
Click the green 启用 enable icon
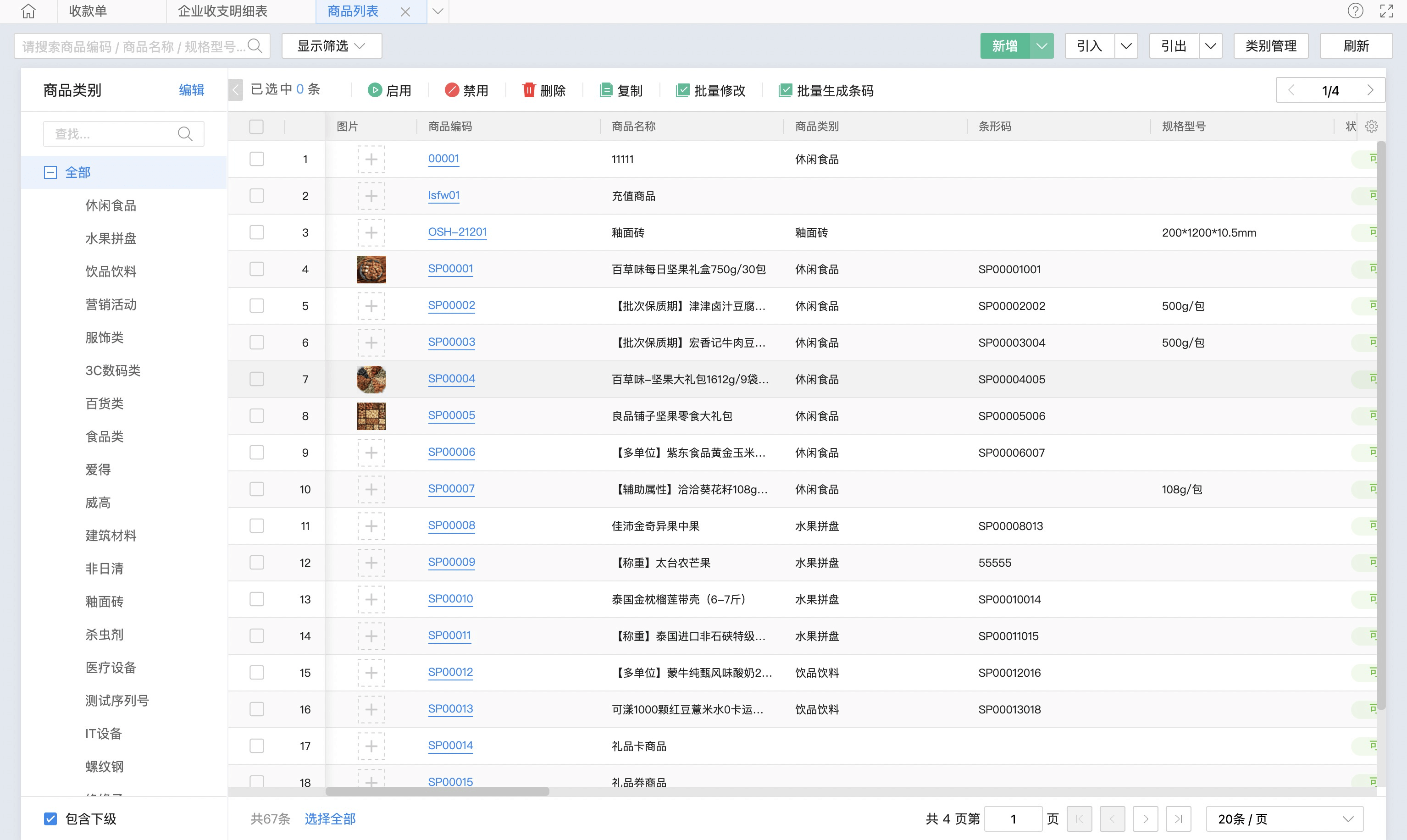pos(375,90)
